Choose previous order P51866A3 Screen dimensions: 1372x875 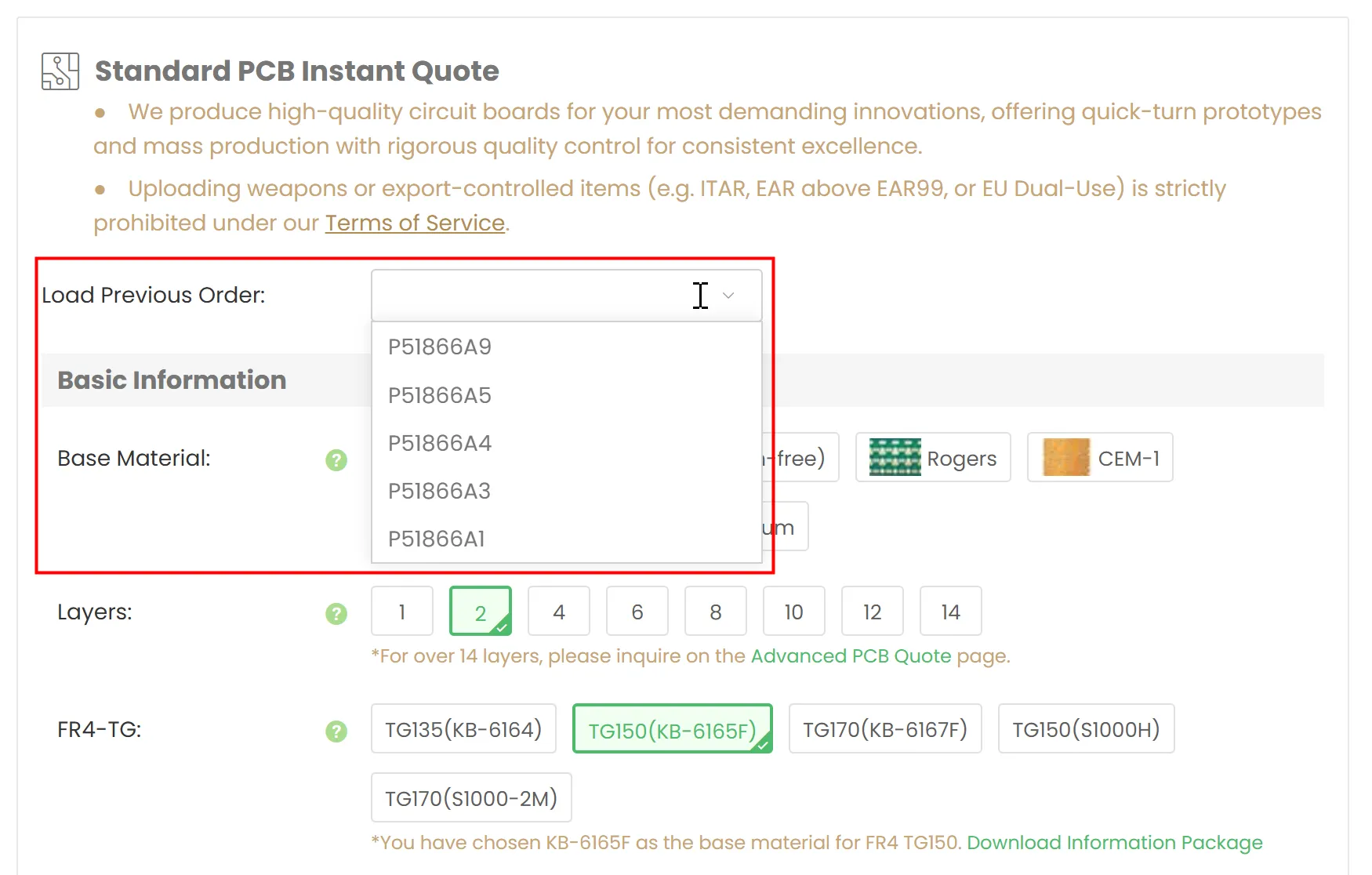(440, 491)
